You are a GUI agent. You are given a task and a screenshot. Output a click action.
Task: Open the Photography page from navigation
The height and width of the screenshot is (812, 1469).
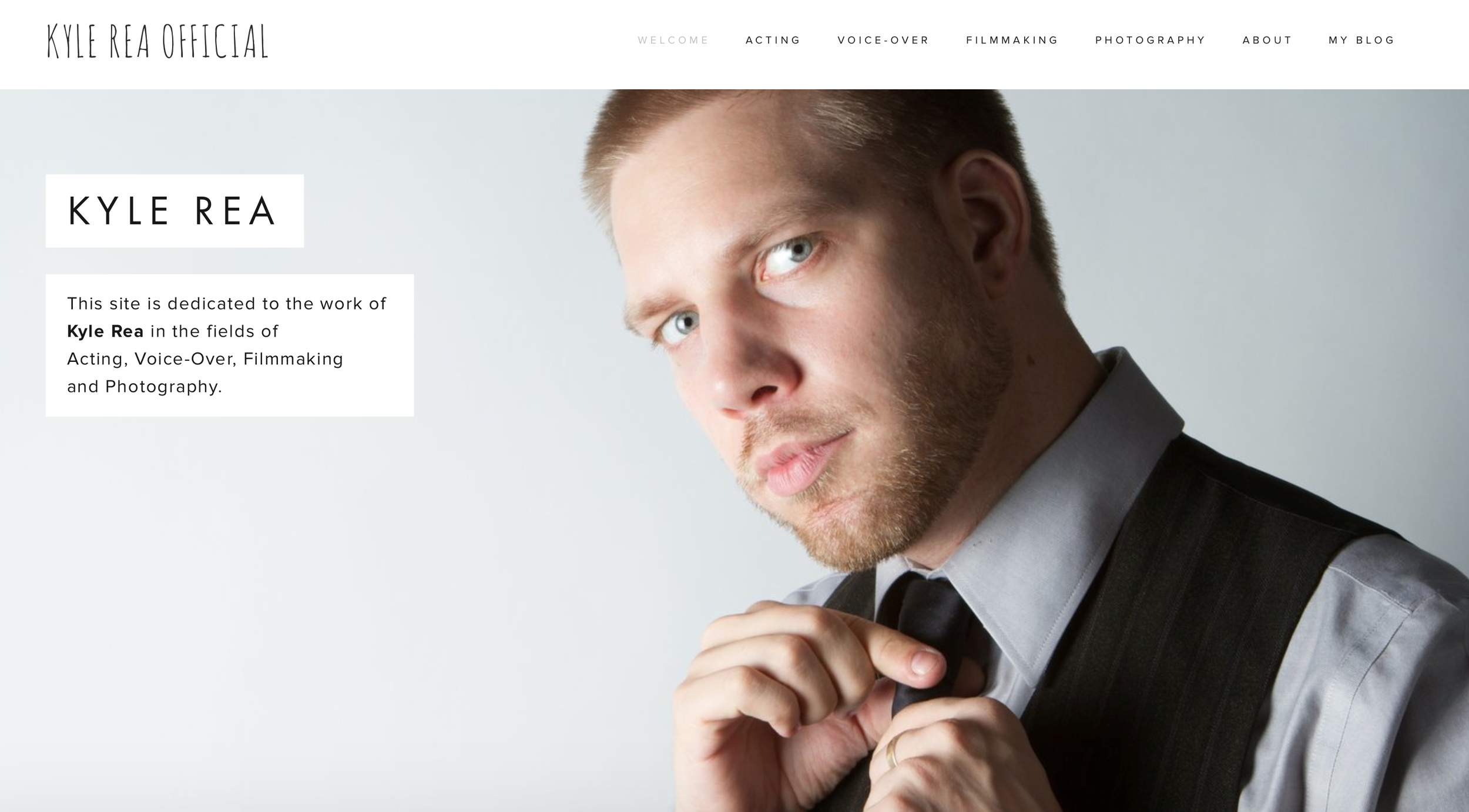coord(1151,41)
